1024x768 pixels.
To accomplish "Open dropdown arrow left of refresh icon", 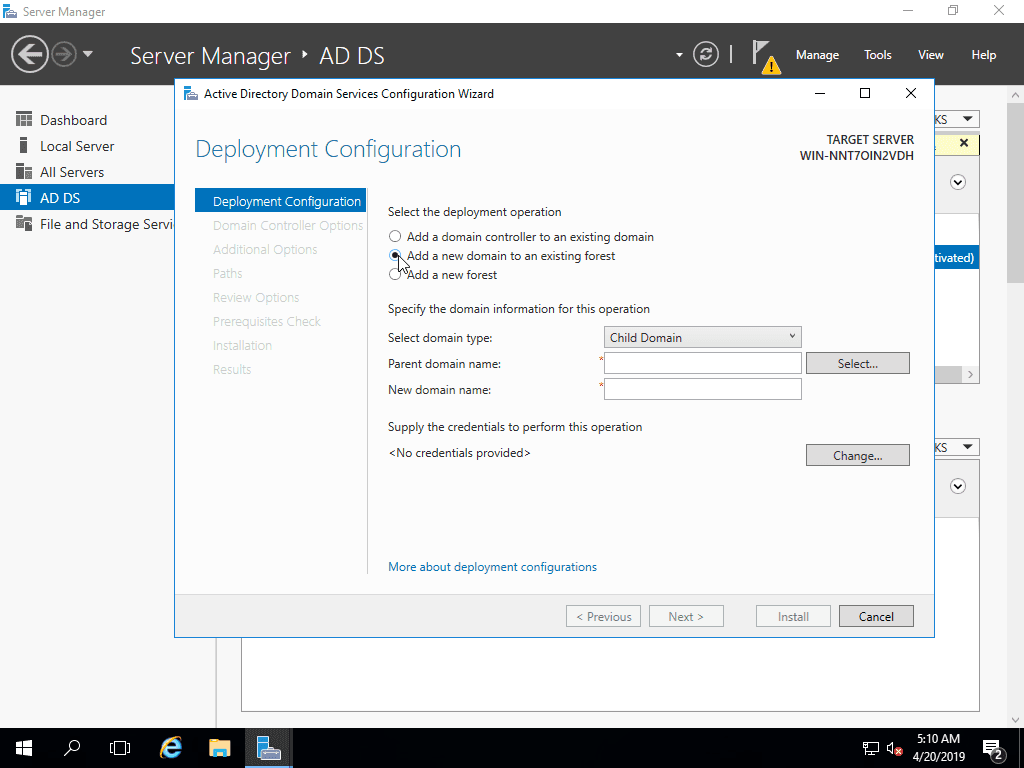I will (679, 55).
